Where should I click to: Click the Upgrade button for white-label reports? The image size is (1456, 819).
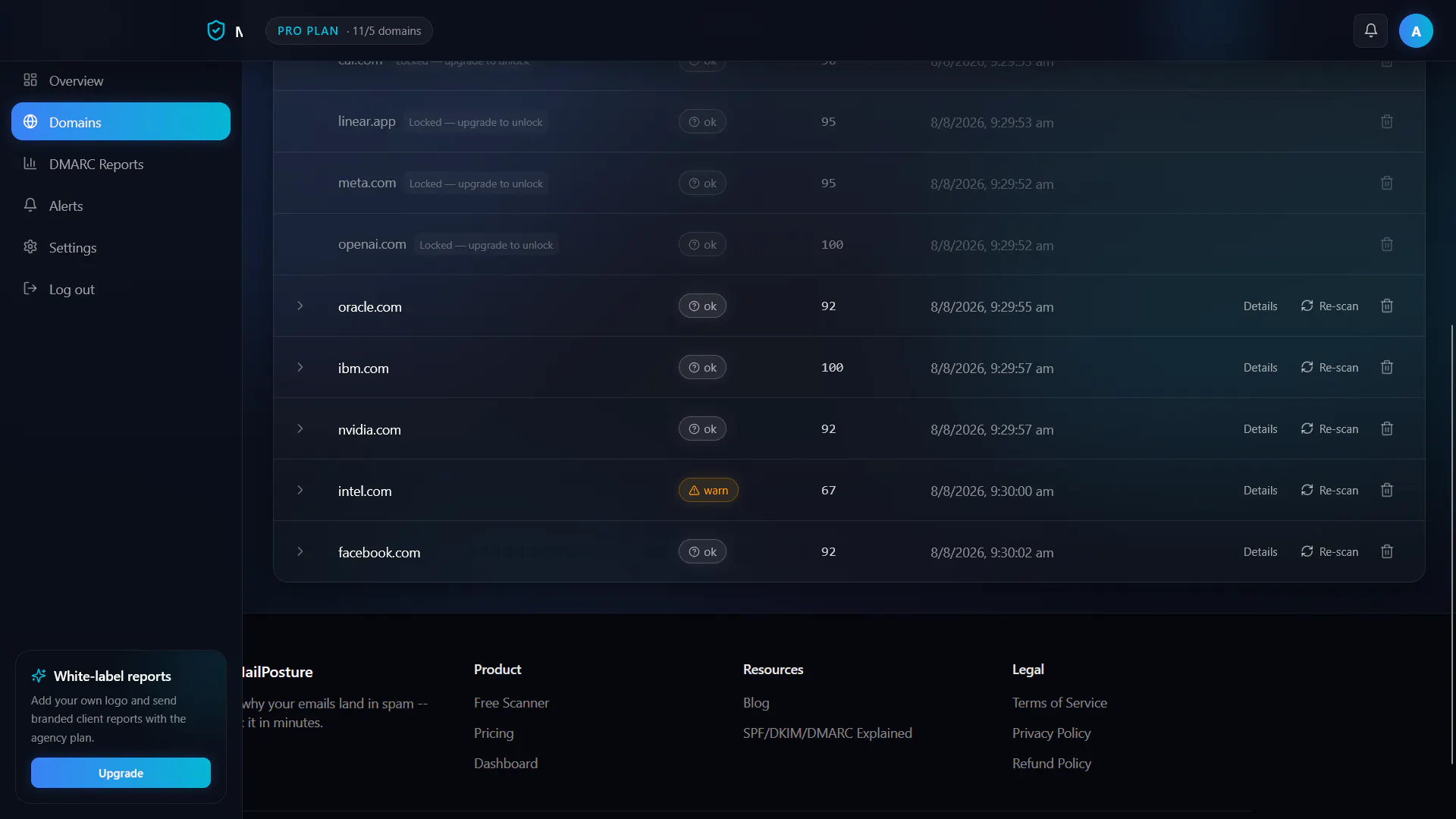point(121,773)
